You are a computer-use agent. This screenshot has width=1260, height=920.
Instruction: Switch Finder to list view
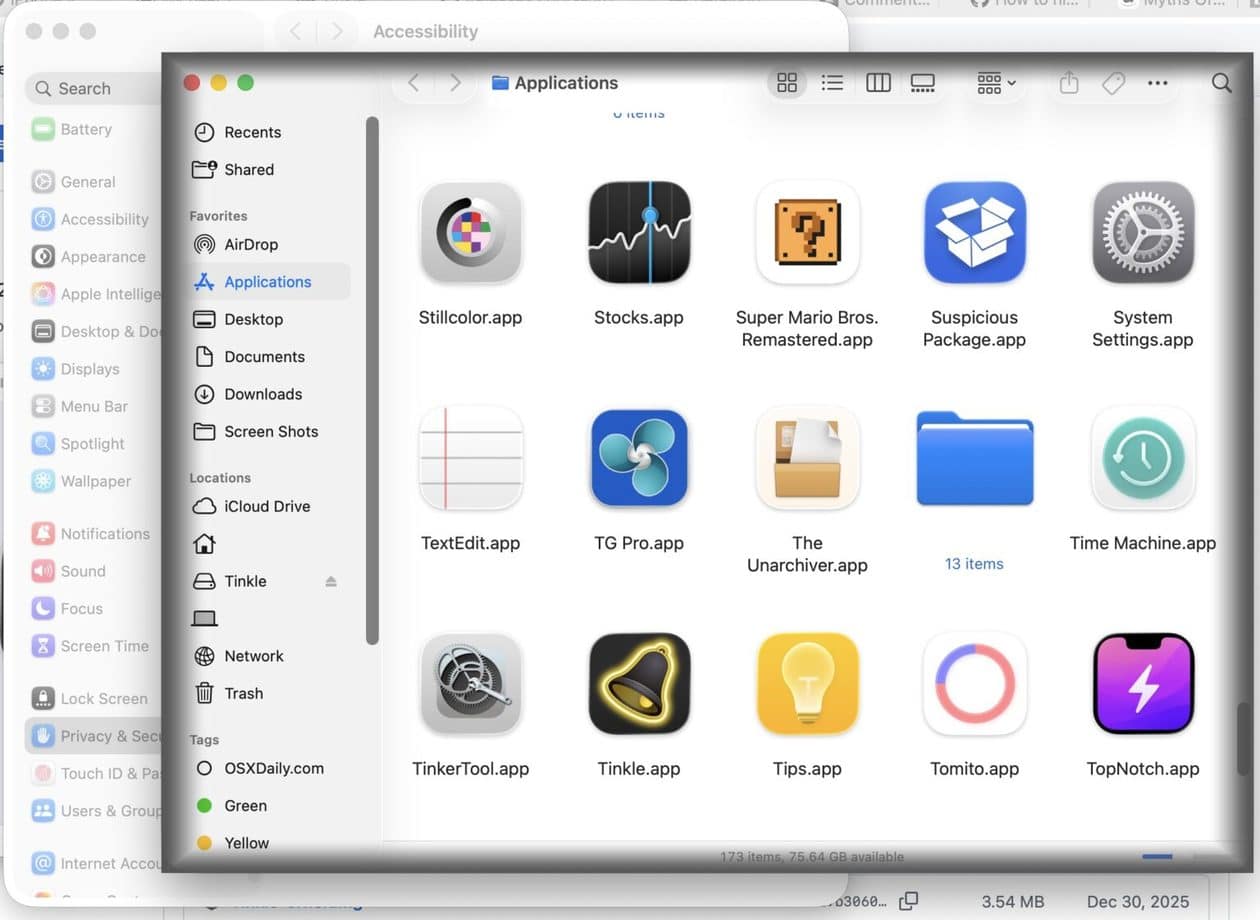832,83
